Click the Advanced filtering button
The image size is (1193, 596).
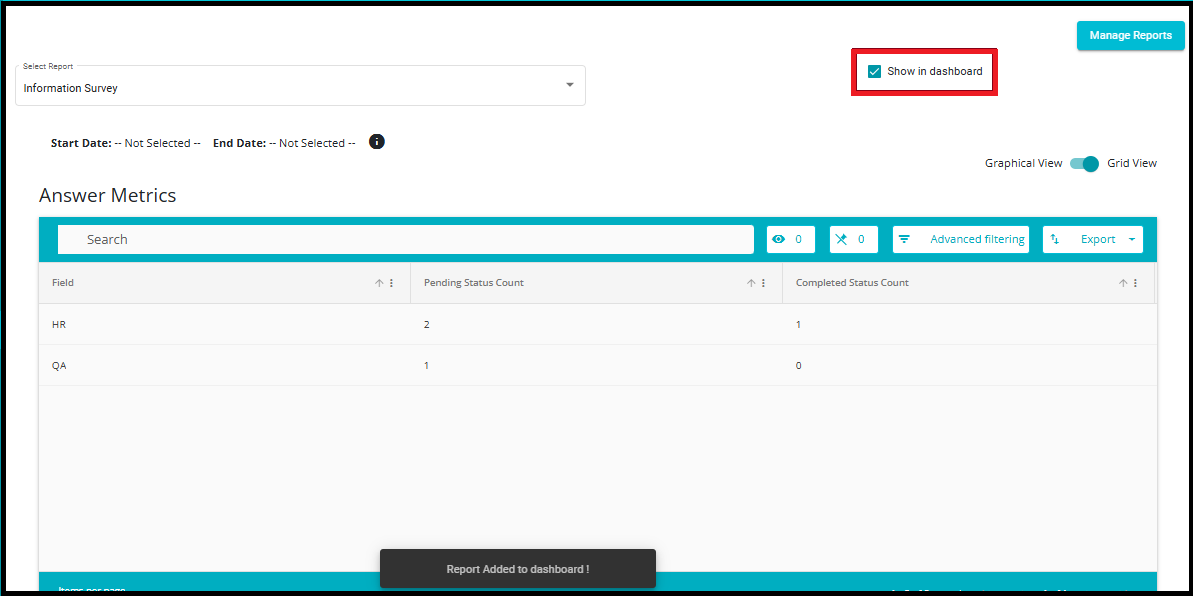click(961, 239)
